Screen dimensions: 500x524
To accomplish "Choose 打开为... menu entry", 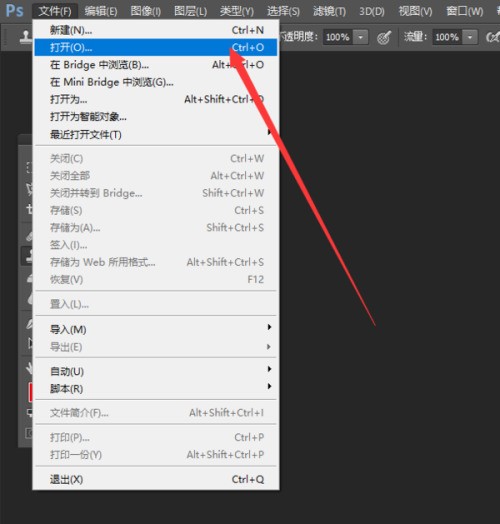I will click(156, 99).
